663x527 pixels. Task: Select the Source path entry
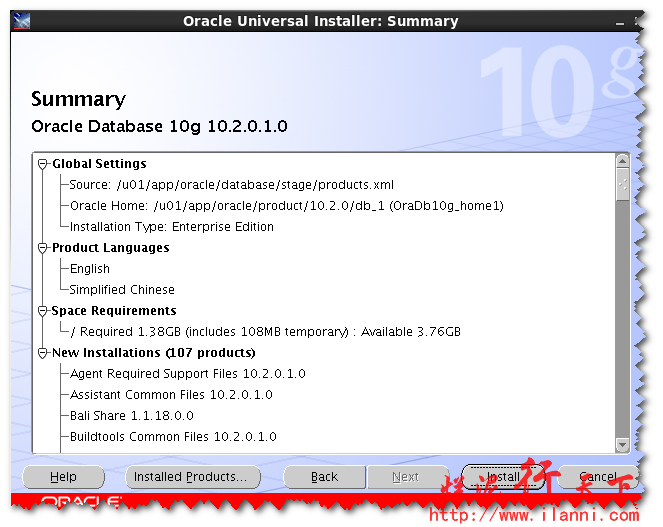(x=232, y=185)
